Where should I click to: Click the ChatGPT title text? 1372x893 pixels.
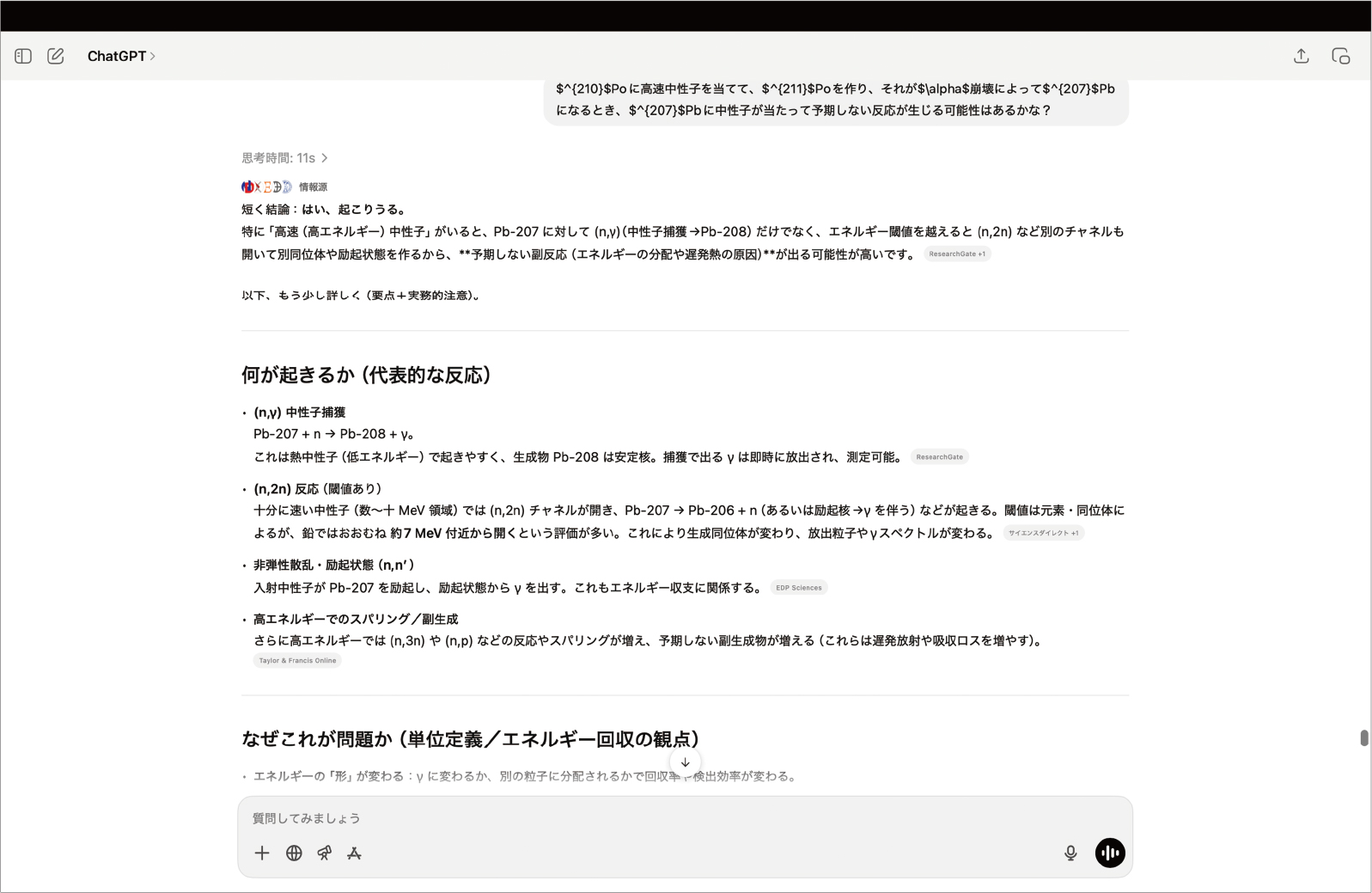coord(116,56)
